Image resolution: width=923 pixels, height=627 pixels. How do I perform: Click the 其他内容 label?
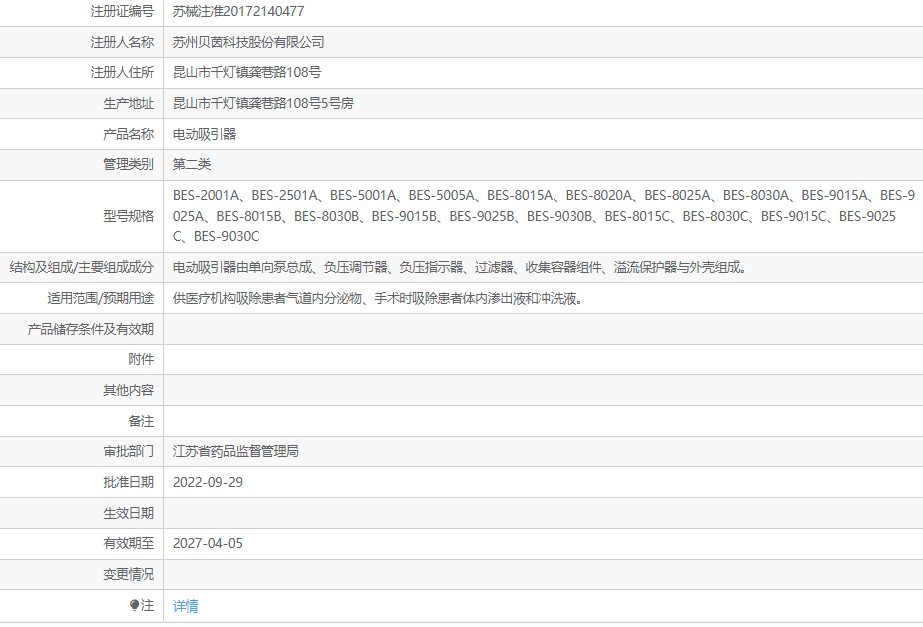pos(128,390)
